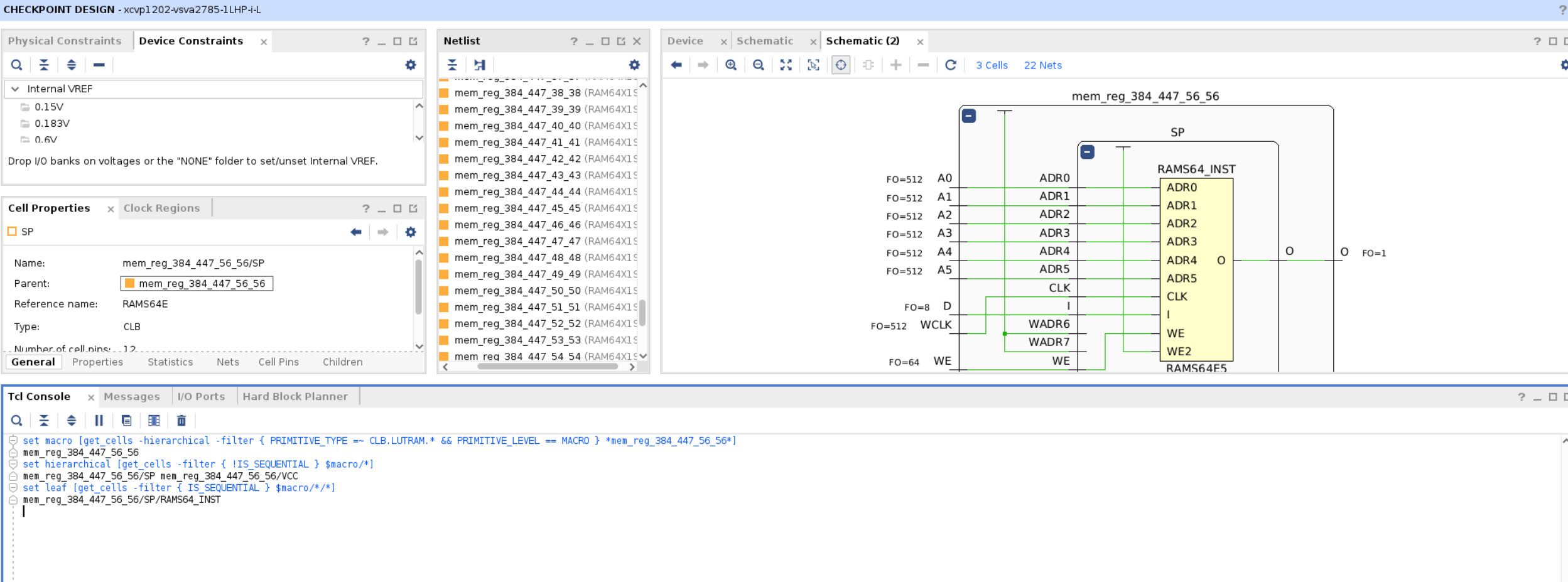This screenshot has width=1568, height=582.
Task: Click the schematic zoom in magnifier icon
Action: [731, 65]
